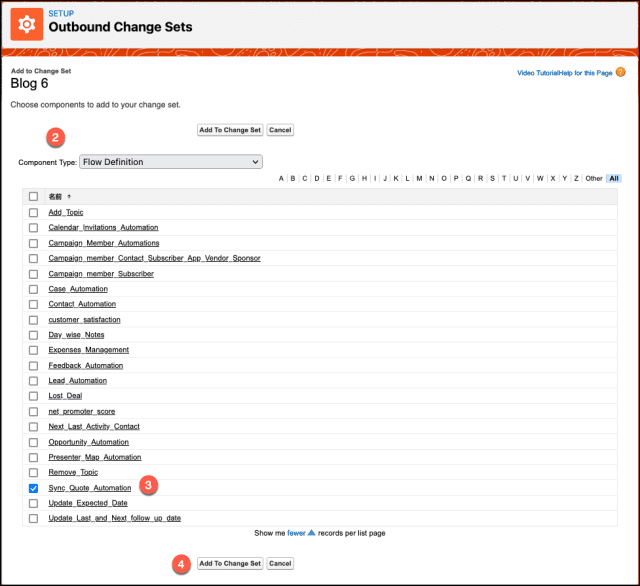640x586 pixels.
Task: Click the blue fewer records arrow icon
Action: (311, 533)
